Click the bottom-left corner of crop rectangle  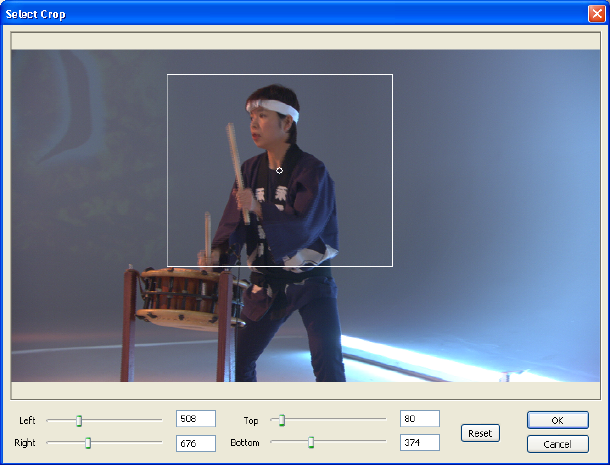tap(167, 266)
